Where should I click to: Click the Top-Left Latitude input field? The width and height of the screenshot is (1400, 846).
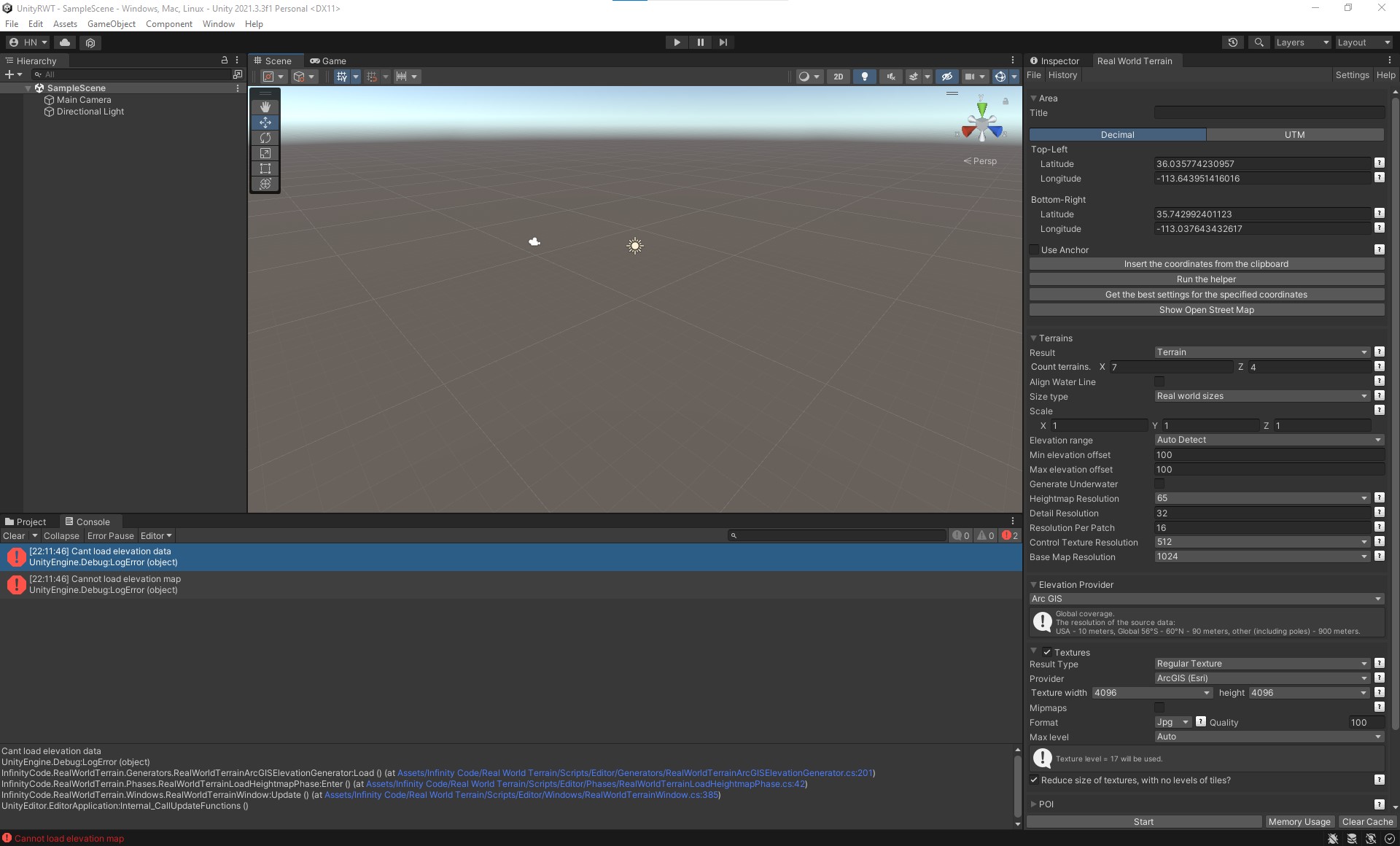1262,164
